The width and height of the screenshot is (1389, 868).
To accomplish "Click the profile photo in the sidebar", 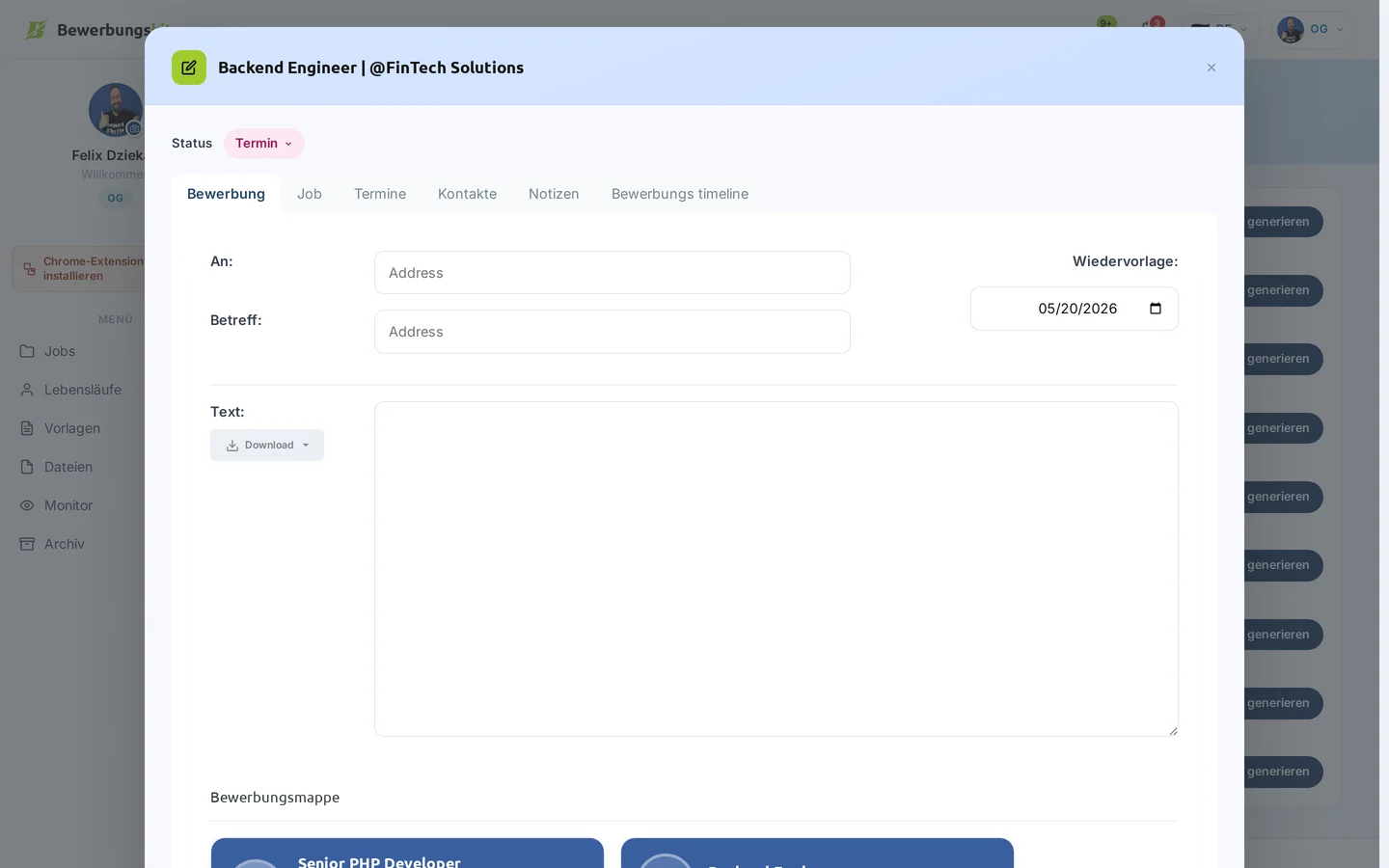I will [x=116, y=110].
